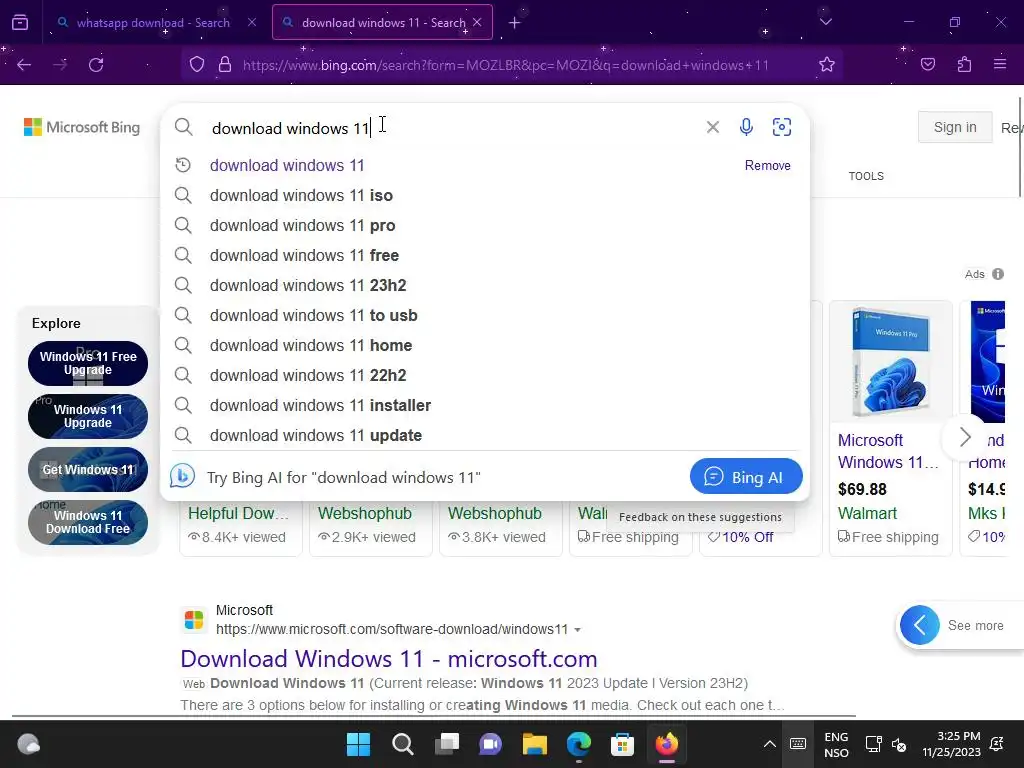Click the page vertical scrollbar
This screenshot has height=768, width=1024.
click(1020, 147)
